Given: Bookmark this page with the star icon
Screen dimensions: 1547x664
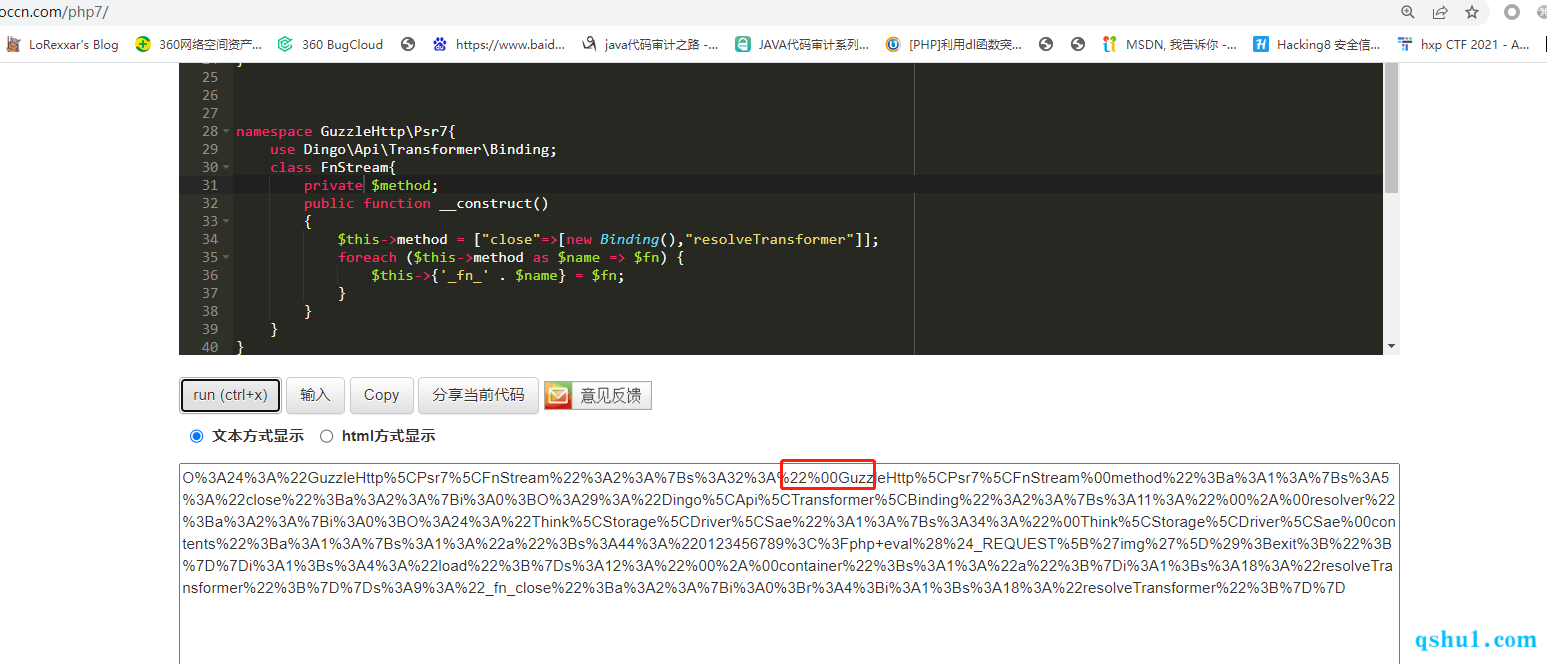Looking at the screenshot, I should [1472, 12].
